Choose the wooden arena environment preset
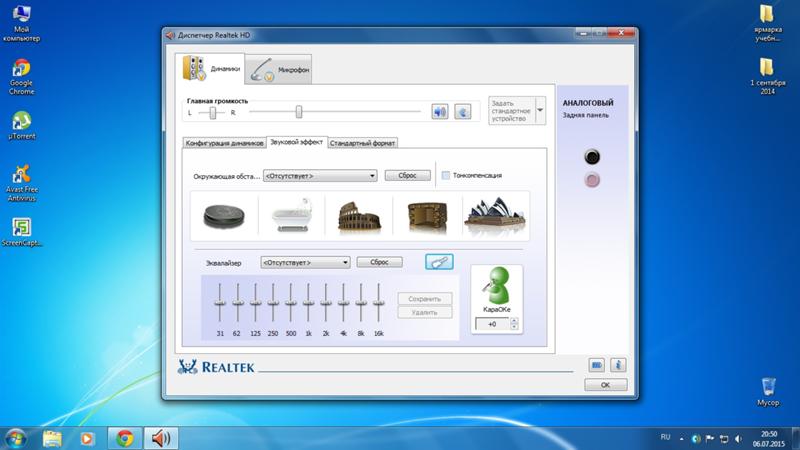 [428, 216]
